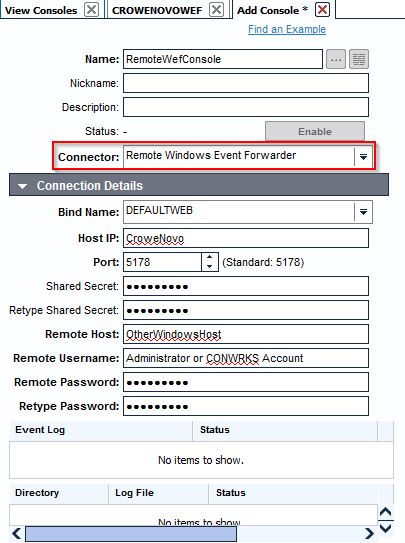
Task: Decrease Port value with down arrow
Action: click(209, 266)
